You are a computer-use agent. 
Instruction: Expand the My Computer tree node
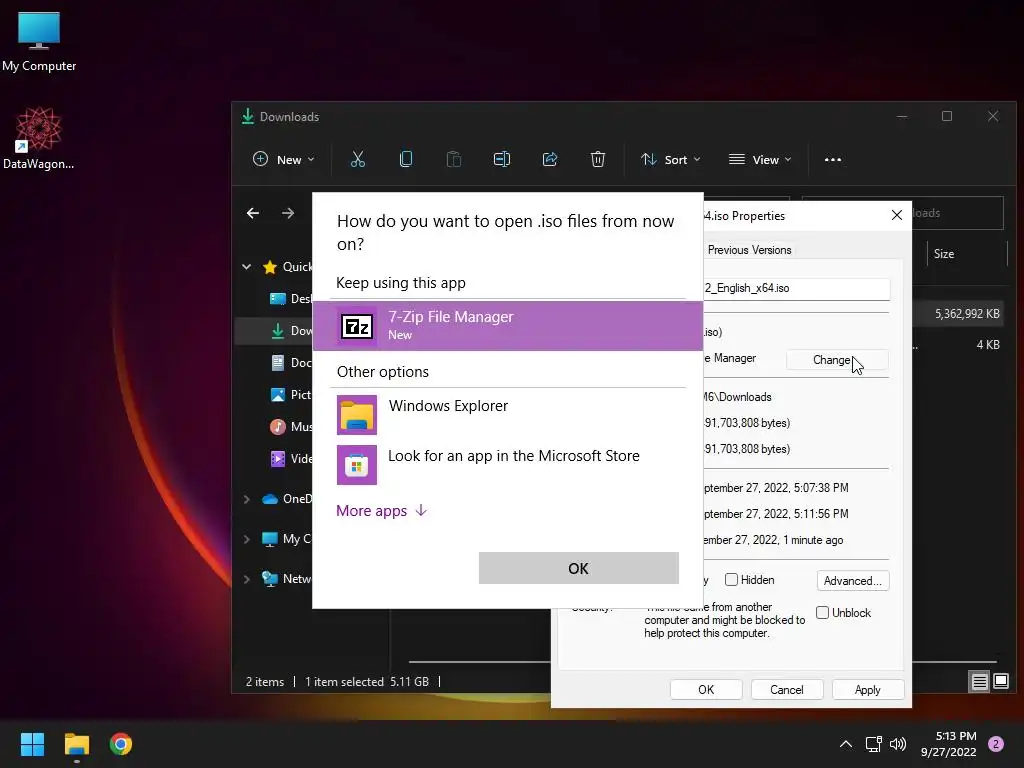point(247,539)
